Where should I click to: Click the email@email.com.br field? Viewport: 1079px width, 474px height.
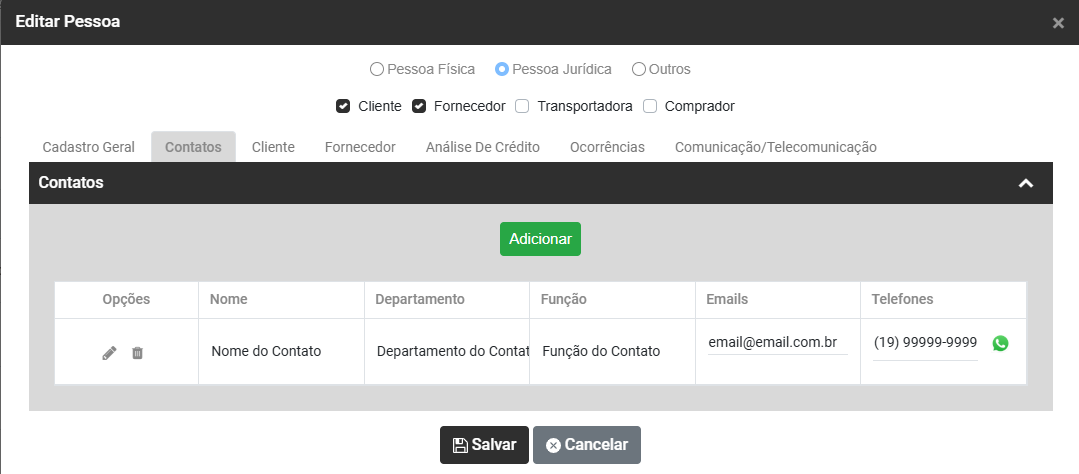pos(777,342)
